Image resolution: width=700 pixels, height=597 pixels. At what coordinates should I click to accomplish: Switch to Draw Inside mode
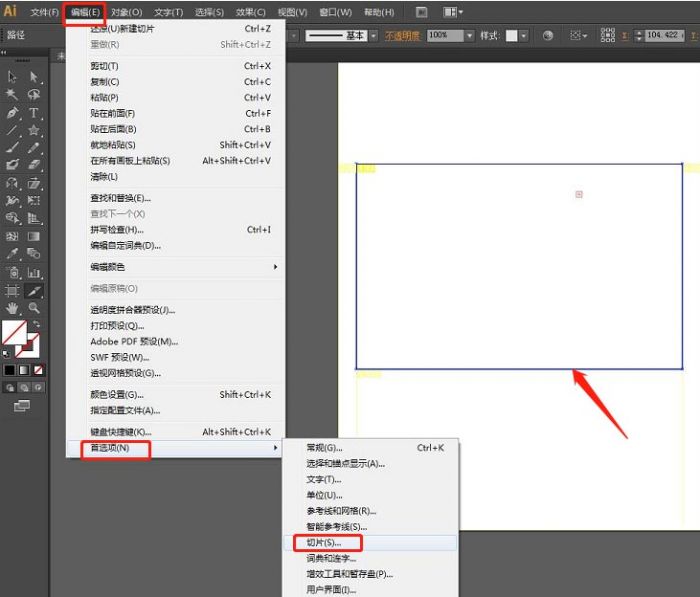coord(38,388)
